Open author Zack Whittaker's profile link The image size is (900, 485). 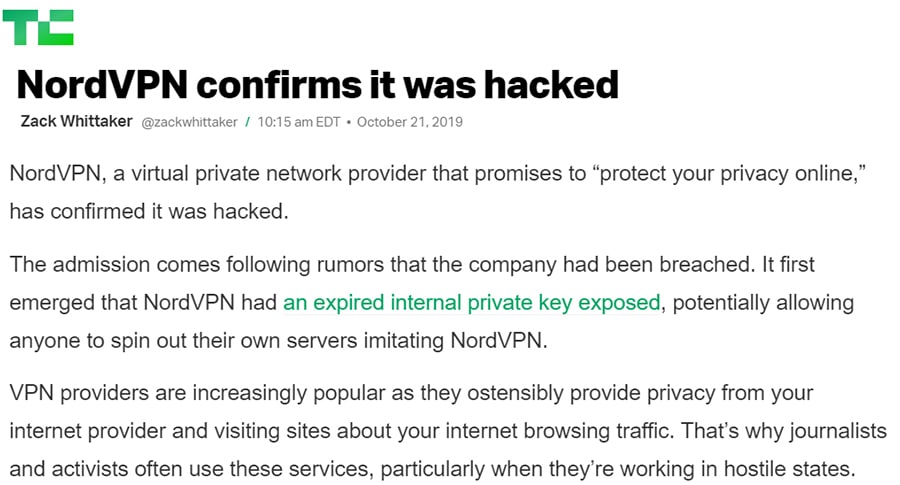[76, 122]
